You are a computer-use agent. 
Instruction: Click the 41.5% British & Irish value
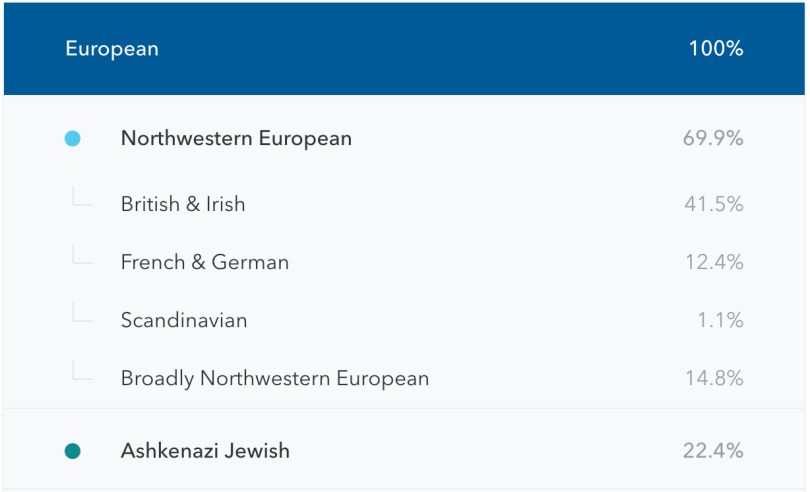713,204
